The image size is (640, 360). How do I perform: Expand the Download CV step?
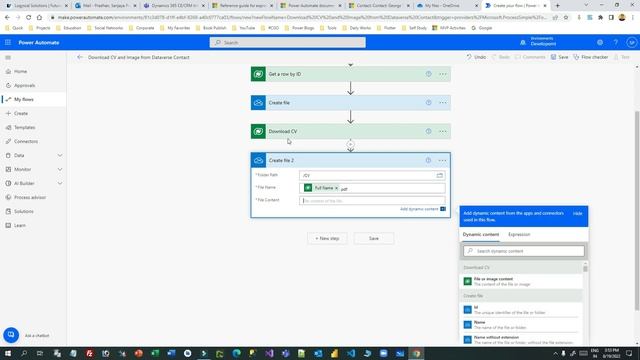pos(351,131)
